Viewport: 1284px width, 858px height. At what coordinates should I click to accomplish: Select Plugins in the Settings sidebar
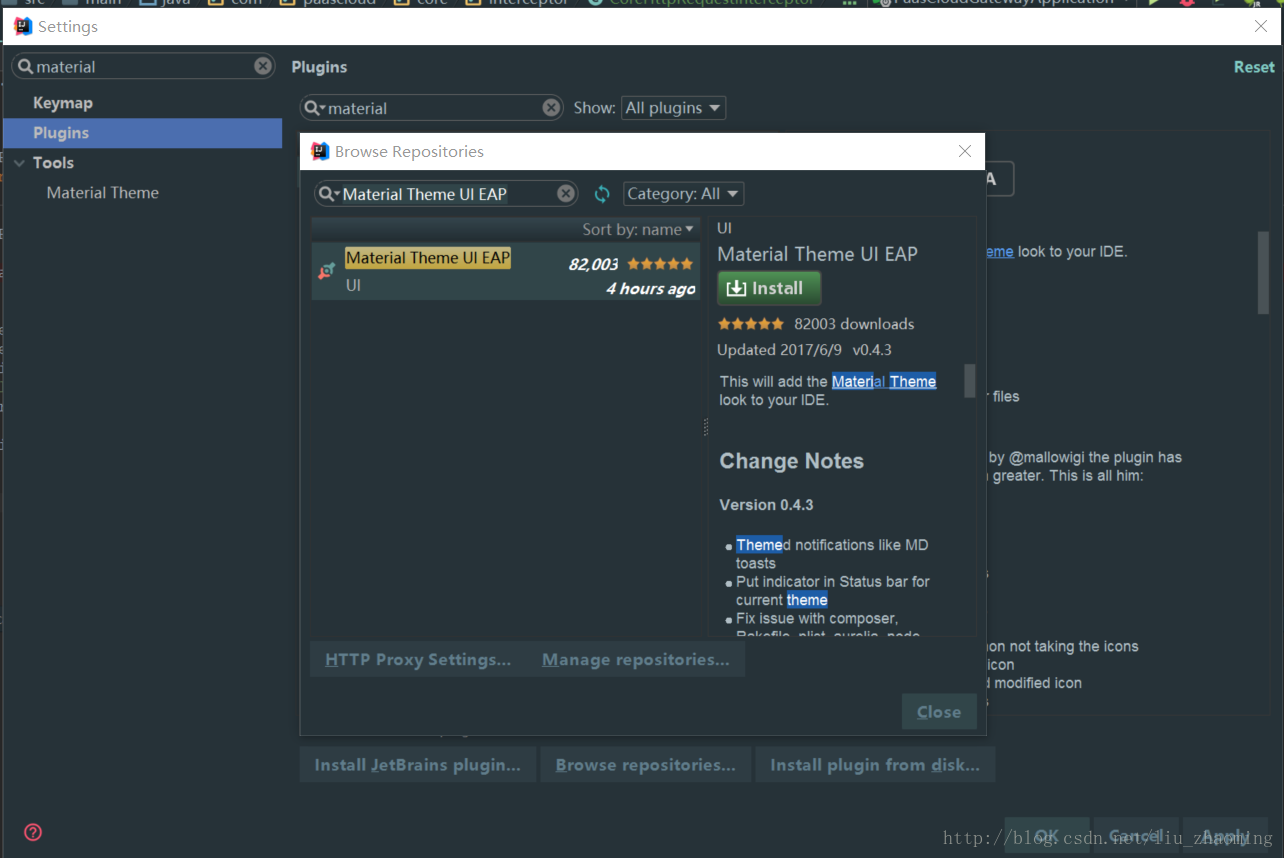click(142, 133)
